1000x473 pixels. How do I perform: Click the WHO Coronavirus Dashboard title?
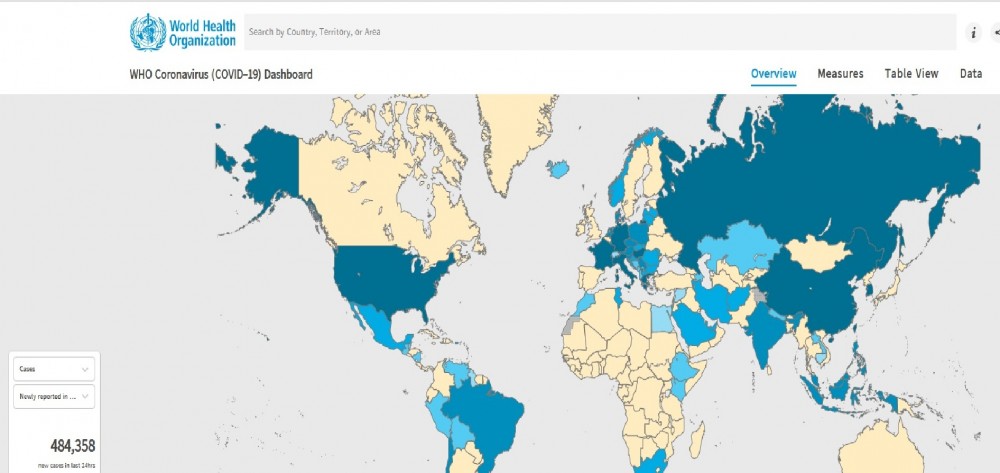click(221, 74)
